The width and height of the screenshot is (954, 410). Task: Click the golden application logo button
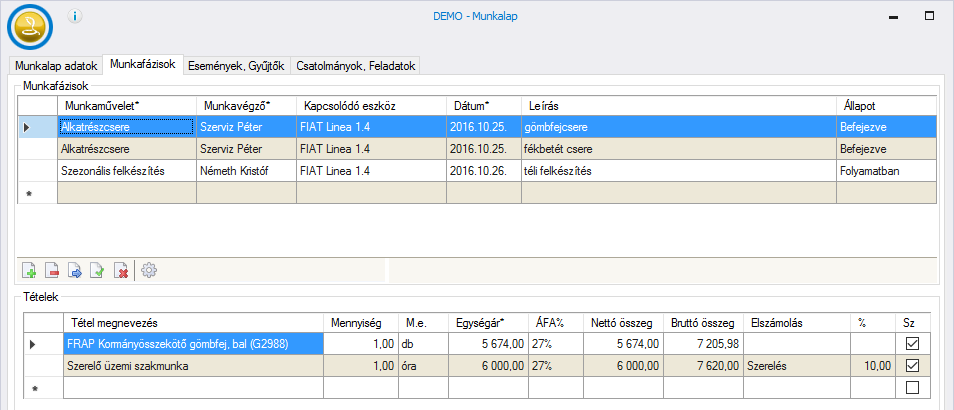point(29,27)
